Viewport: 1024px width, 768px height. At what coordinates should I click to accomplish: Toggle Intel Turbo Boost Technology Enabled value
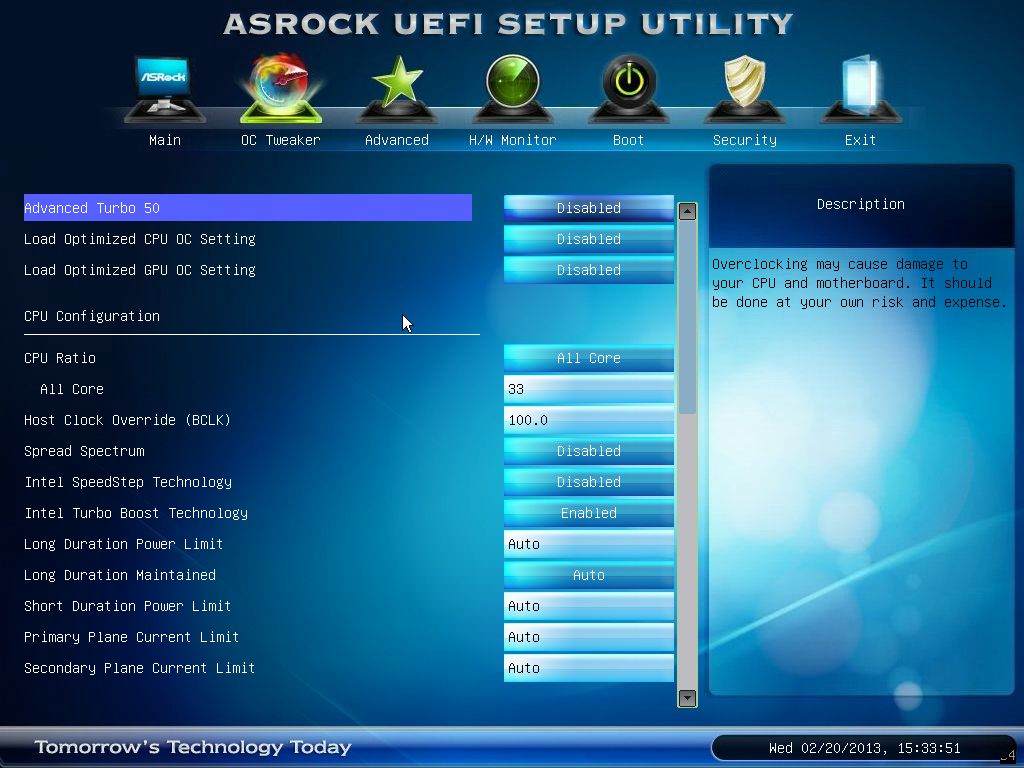(x=588, y=513)
